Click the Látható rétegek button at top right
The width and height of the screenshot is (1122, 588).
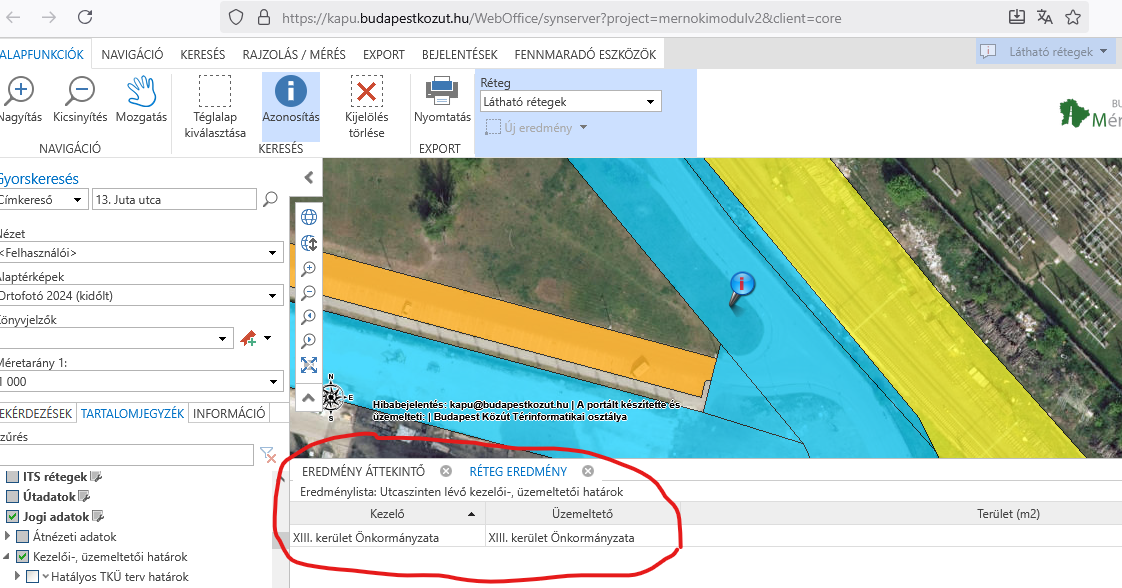pyautogui.click(x=1044, y=51)
